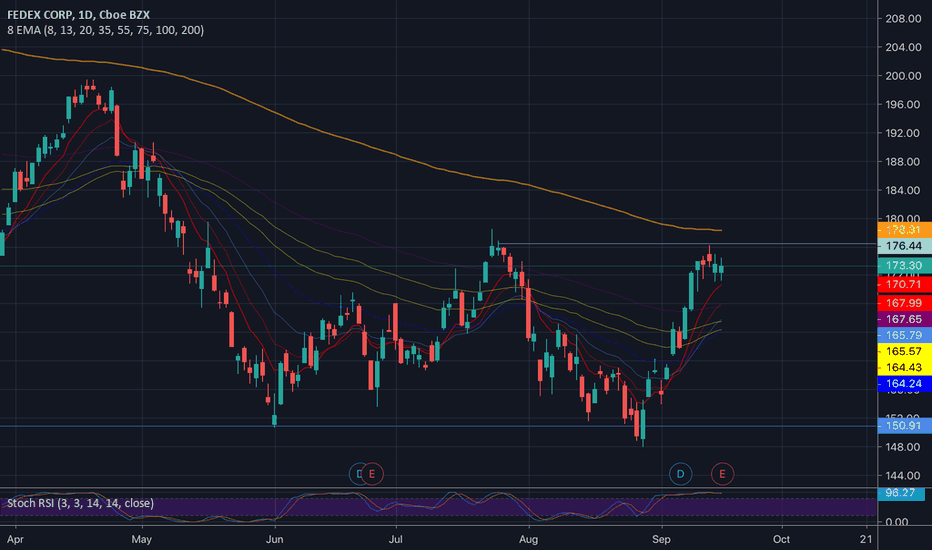Screen dimensions: 932x550
Task: Click the 176.44 horizontal line price label
Action: click(904, 246)
